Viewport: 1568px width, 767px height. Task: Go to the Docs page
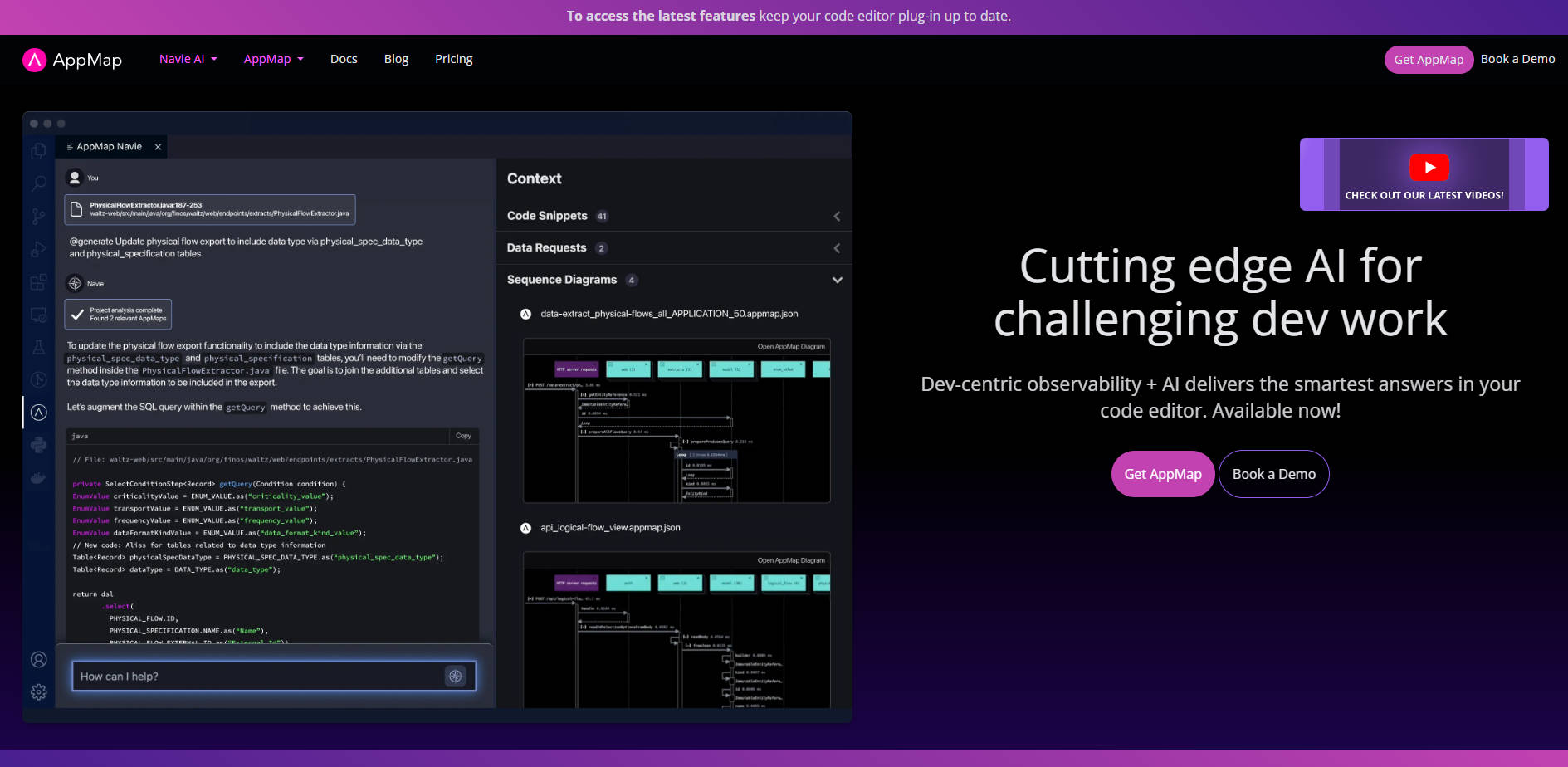[x=344, y=59]
